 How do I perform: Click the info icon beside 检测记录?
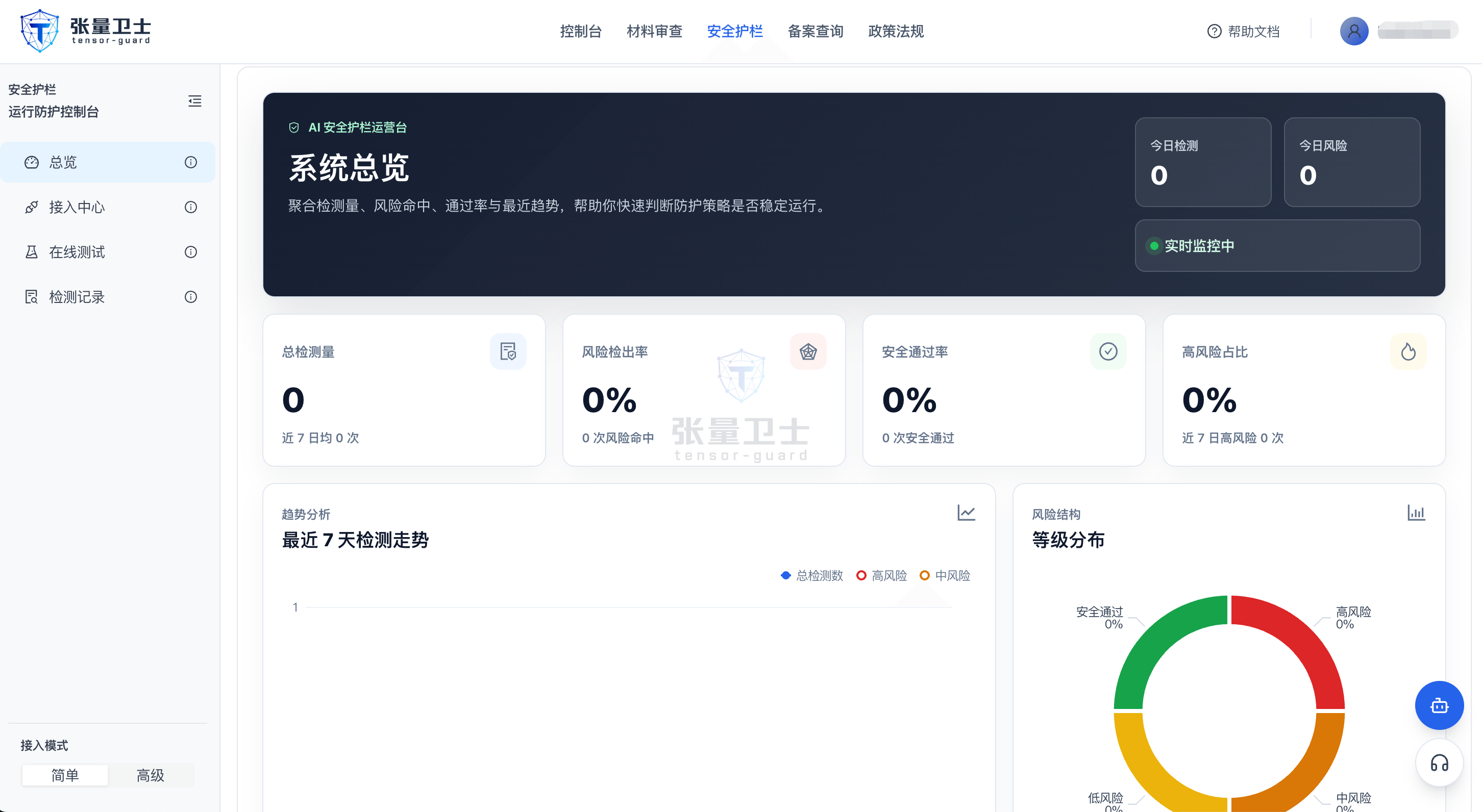coord(190,297)
